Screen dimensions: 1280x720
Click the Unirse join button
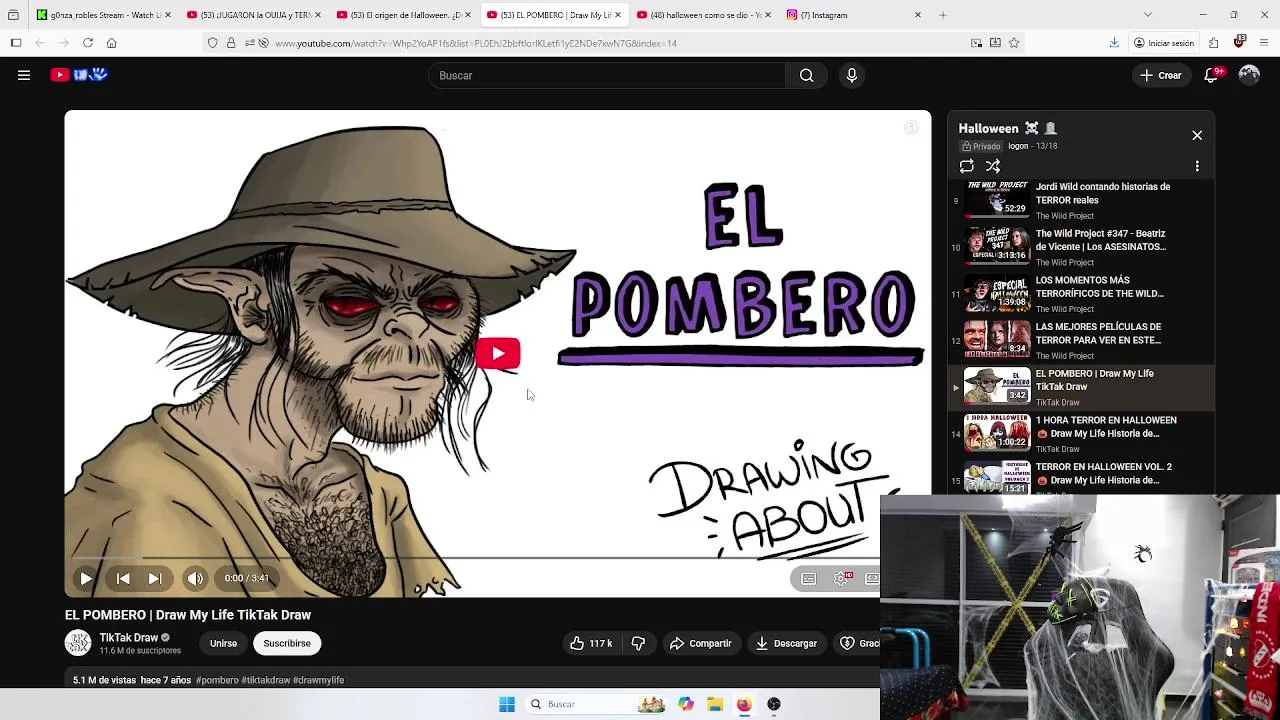[223, 643]
